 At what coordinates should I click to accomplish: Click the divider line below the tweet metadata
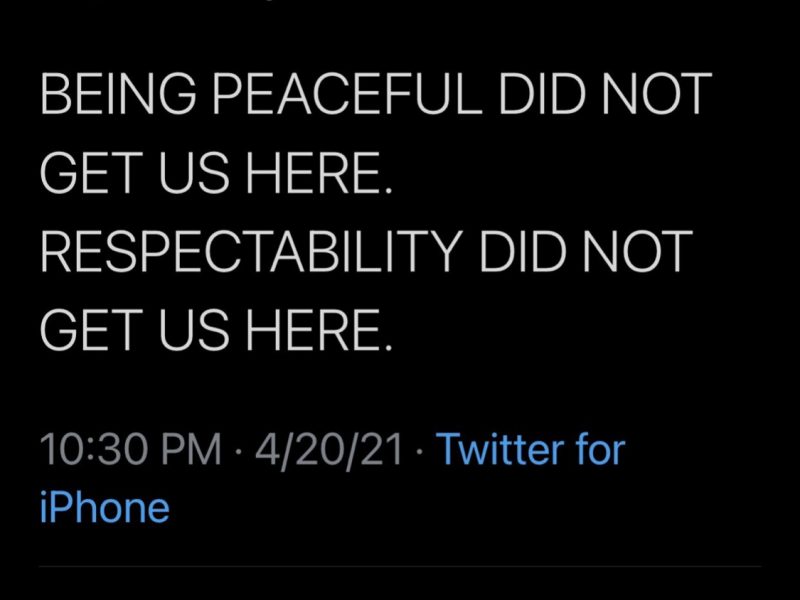(x=400, y=567)
